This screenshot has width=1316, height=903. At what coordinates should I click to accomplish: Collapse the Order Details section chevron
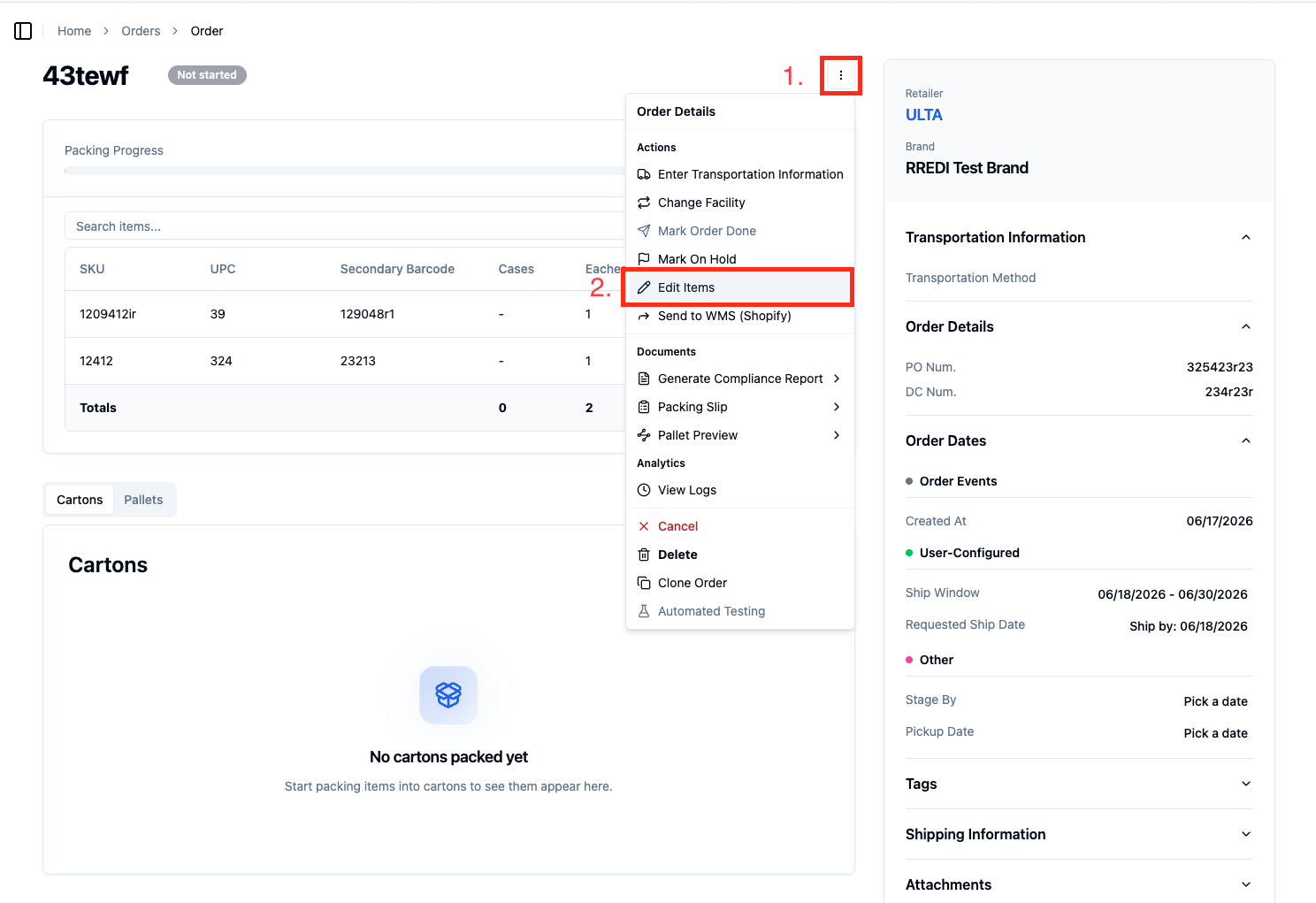pos(1246,326)
